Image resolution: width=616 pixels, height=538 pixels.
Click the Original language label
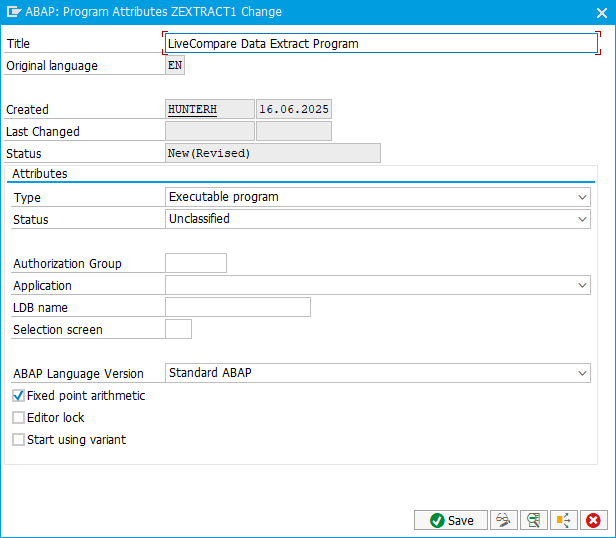coord(52,66)
